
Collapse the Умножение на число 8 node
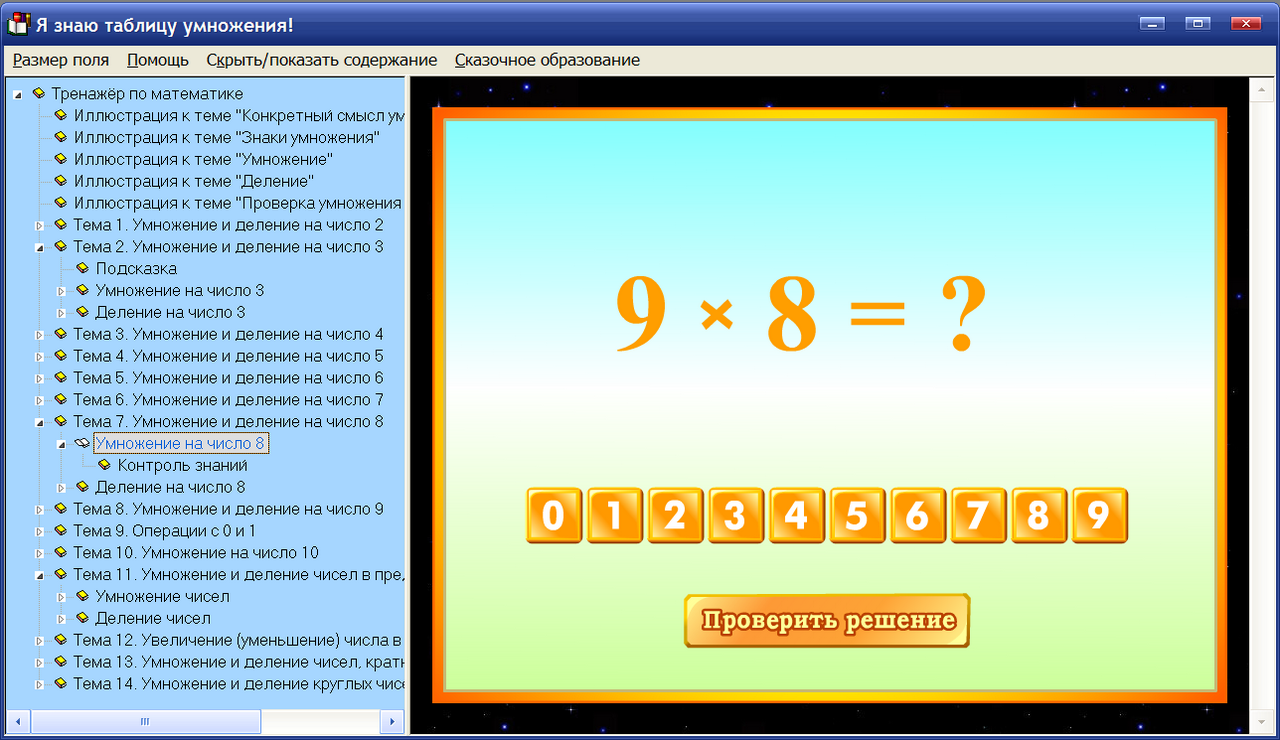click(x=62, y=444)
